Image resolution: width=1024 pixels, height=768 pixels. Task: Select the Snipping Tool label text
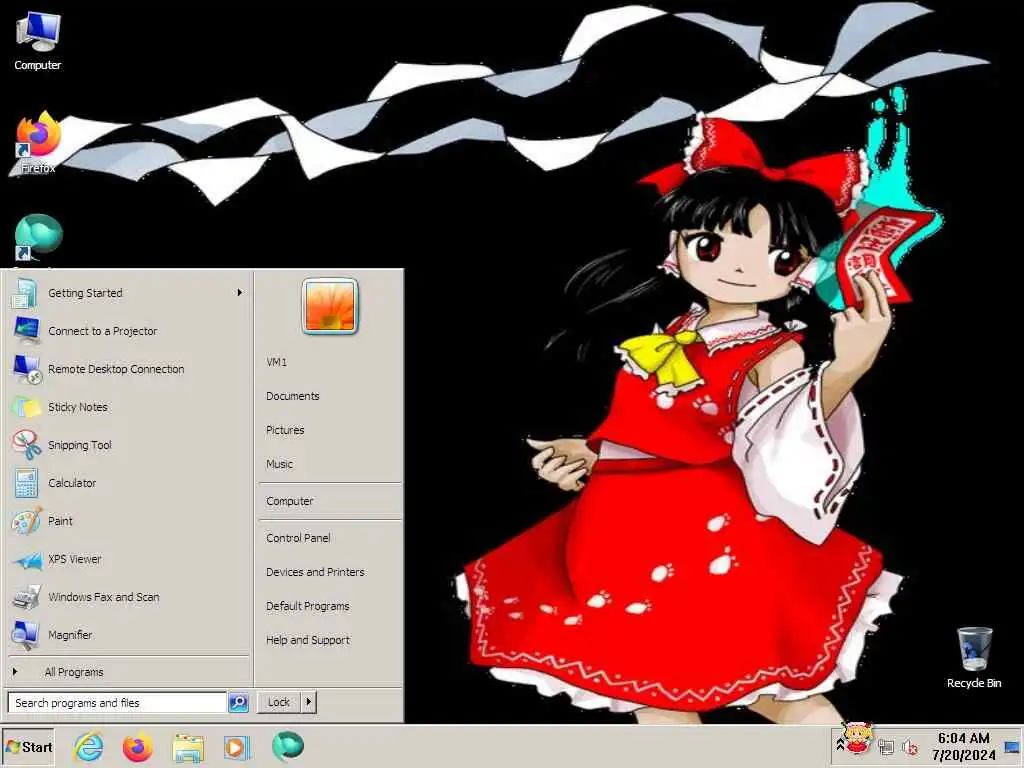80,445
